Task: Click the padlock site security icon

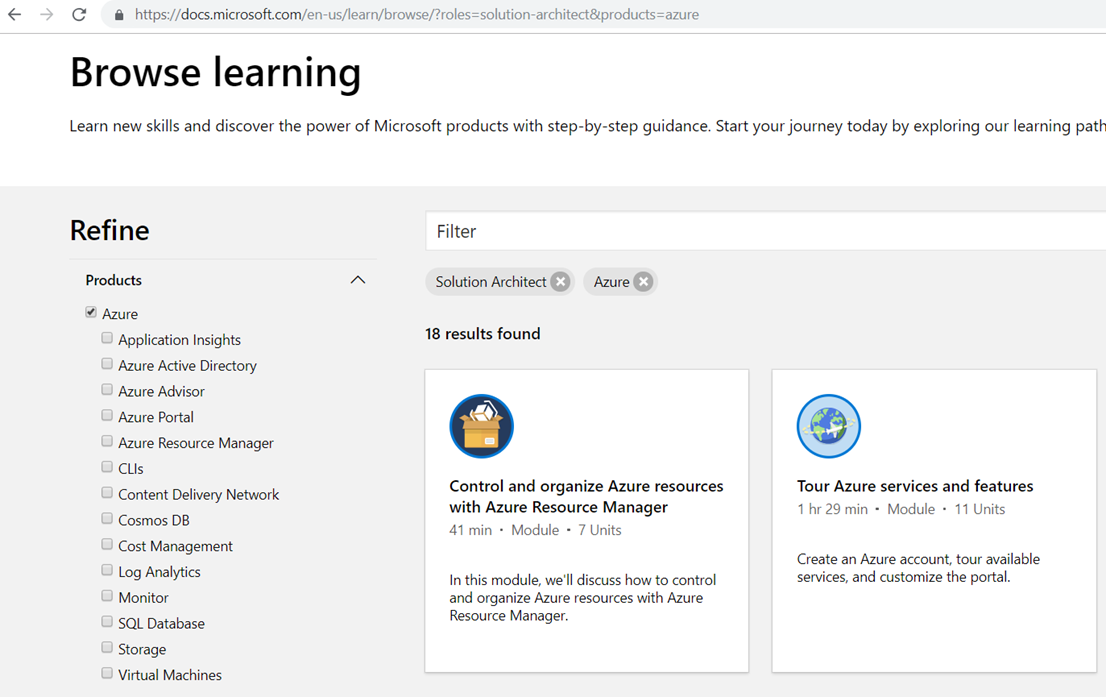Action: click(x=119, y=15)
